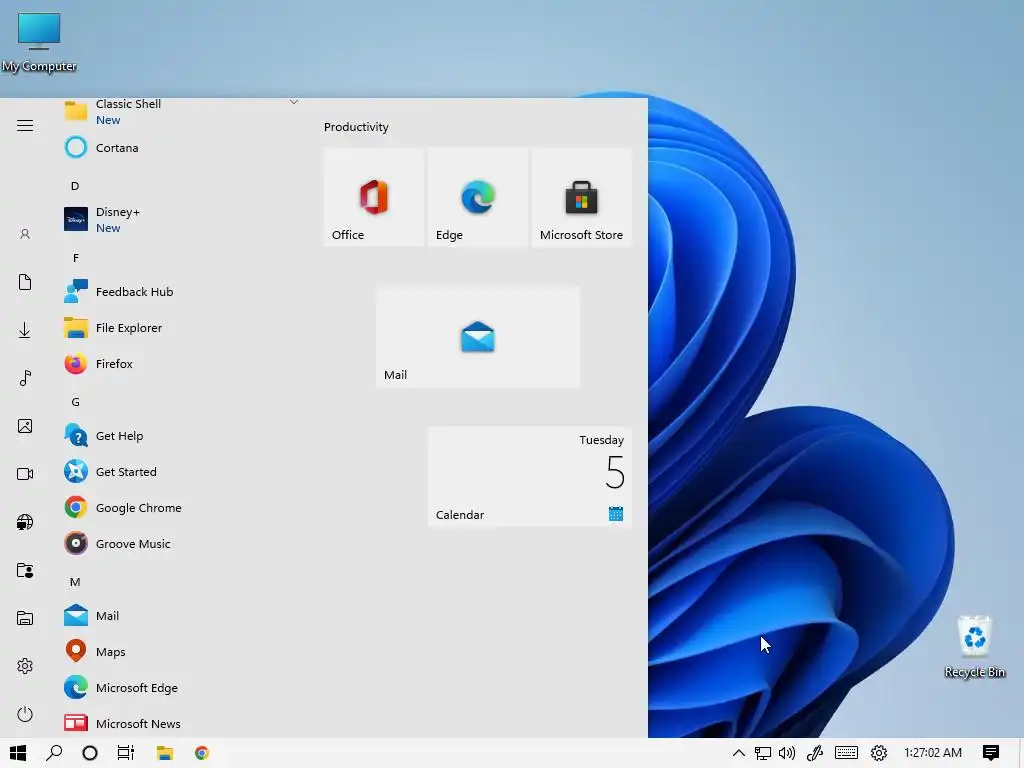Open Mail from the app list

click(182, 616)
